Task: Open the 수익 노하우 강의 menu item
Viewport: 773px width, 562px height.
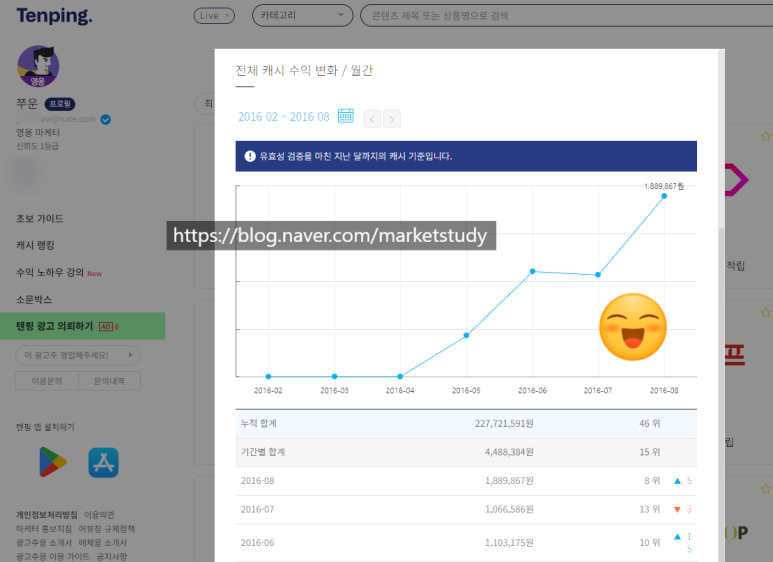Action: 50,272
